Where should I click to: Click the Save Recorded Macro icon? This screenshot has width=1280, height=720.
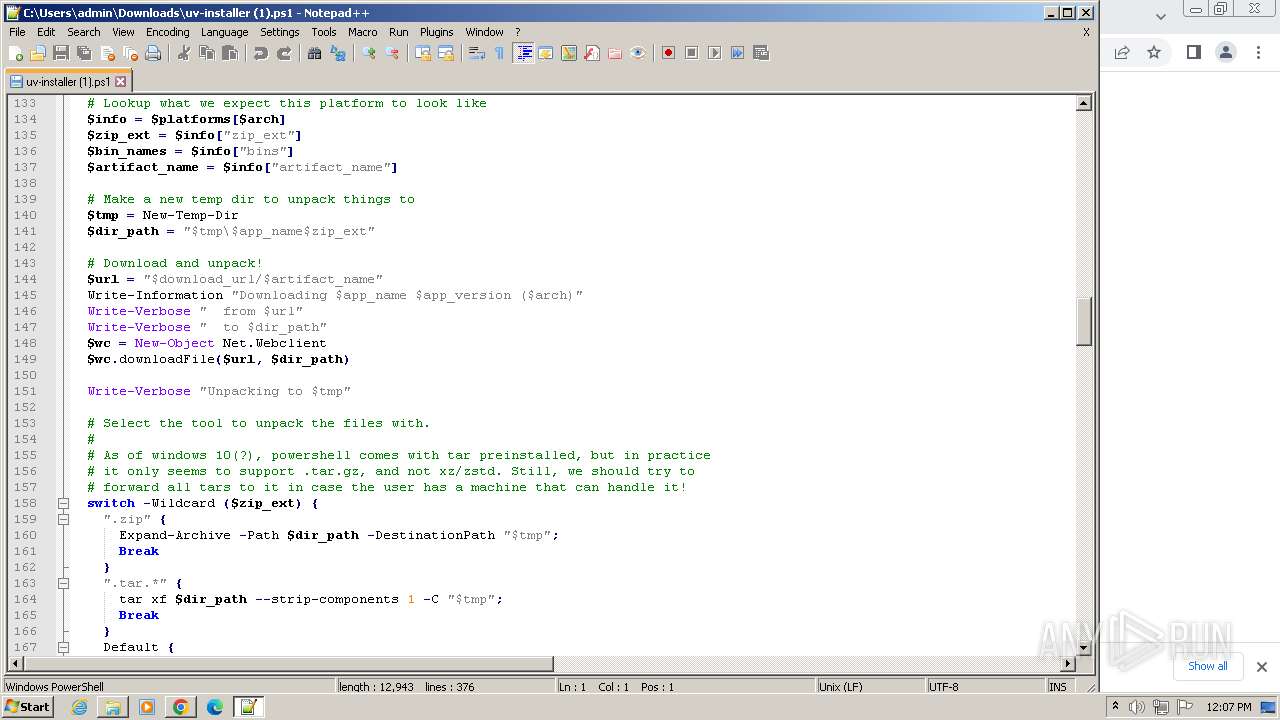click(761, 53)
